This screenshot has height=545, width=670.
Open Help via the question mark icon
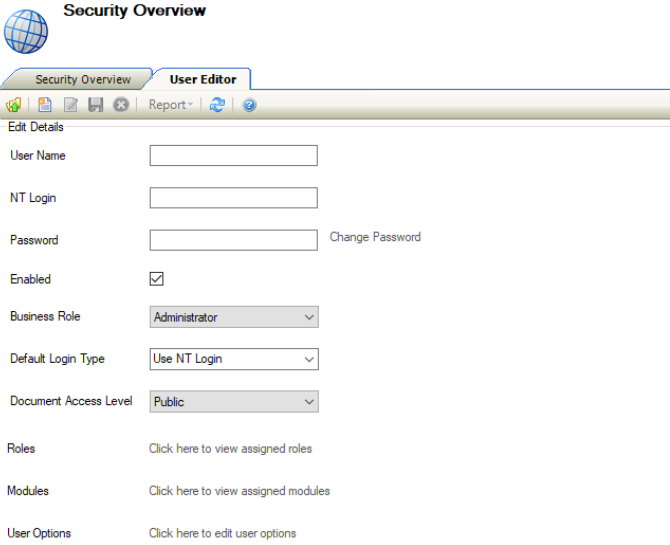pos(249,105)
